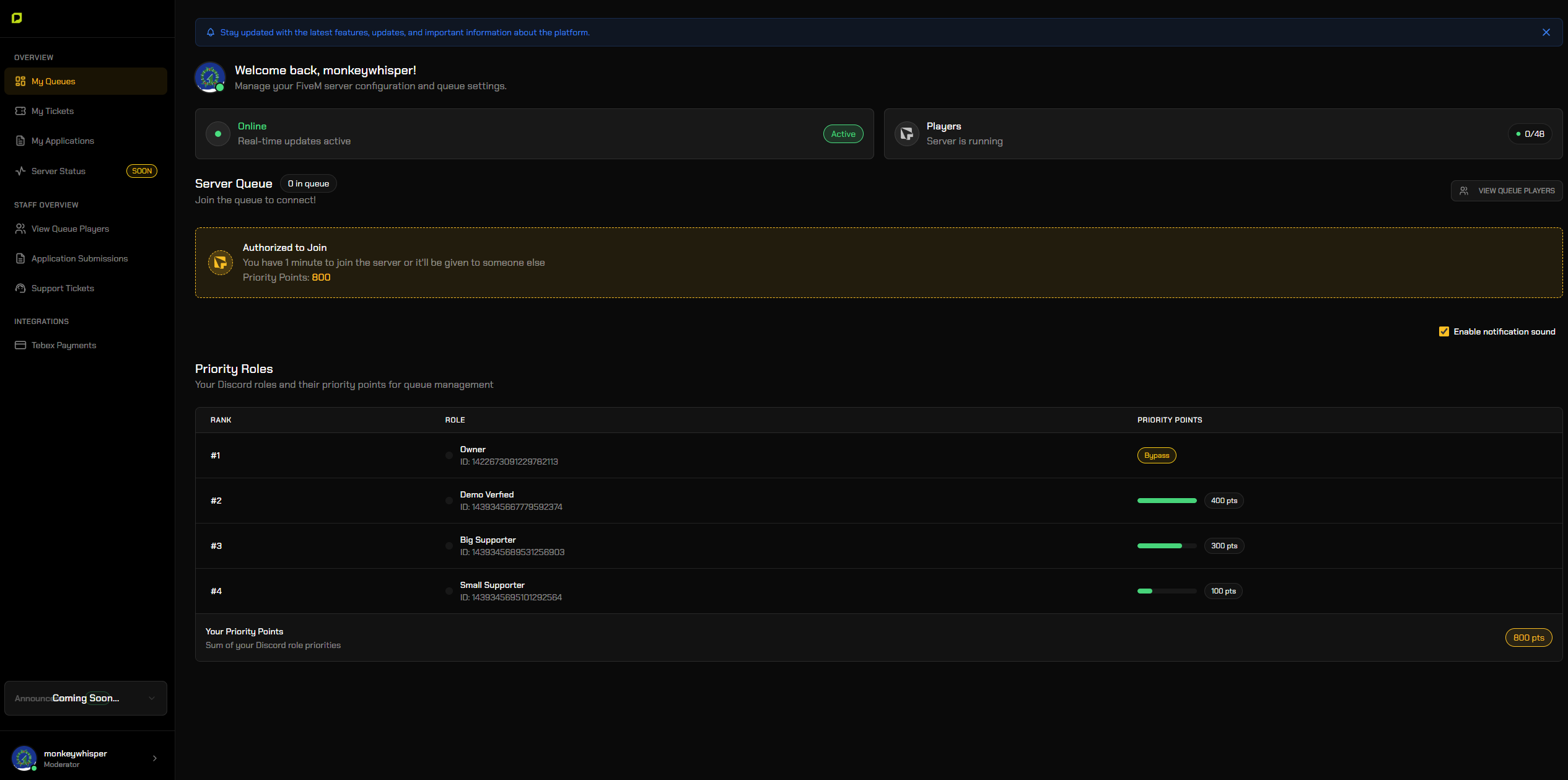Toggle the Enable notification sound checkbox
Image resolution: width=1568 pixels, height=780 pixels.
point(1445,331)
